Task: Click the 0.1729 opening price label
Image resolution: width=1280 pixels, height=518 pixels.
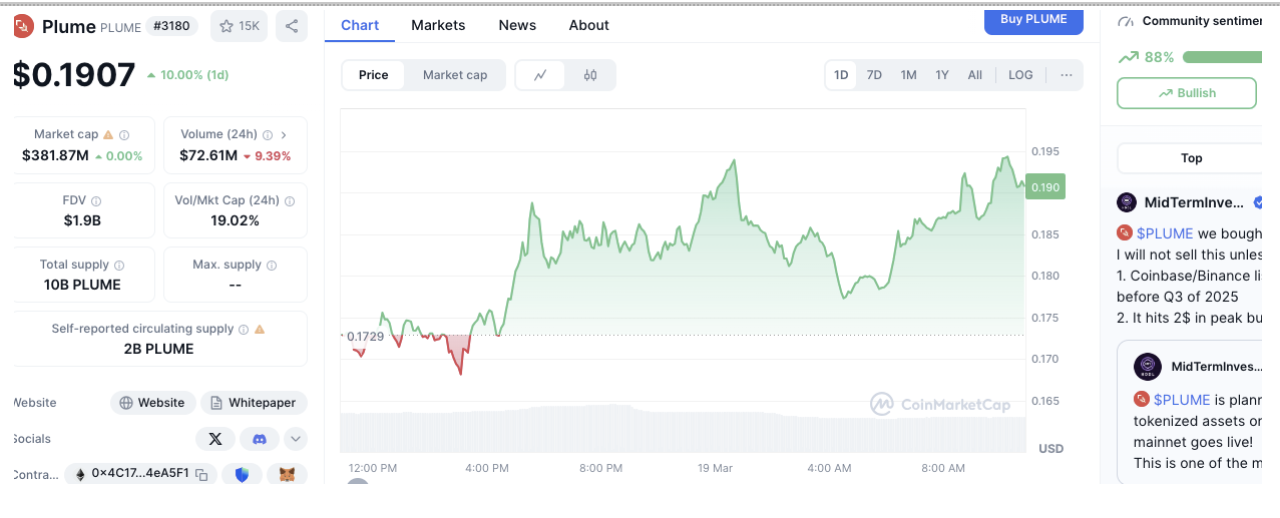Action: (x=364, y=336)
